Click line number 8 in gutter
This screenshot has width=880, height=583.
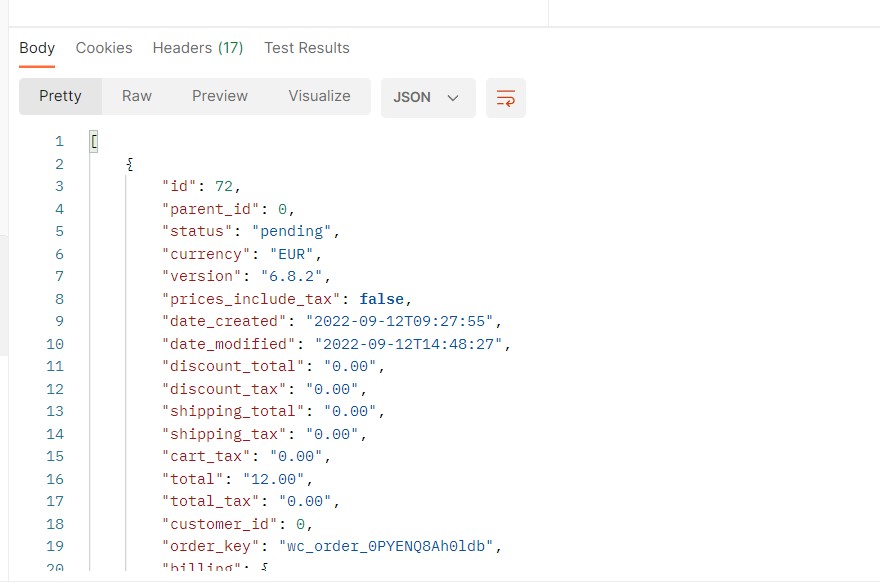click(59, 299)
